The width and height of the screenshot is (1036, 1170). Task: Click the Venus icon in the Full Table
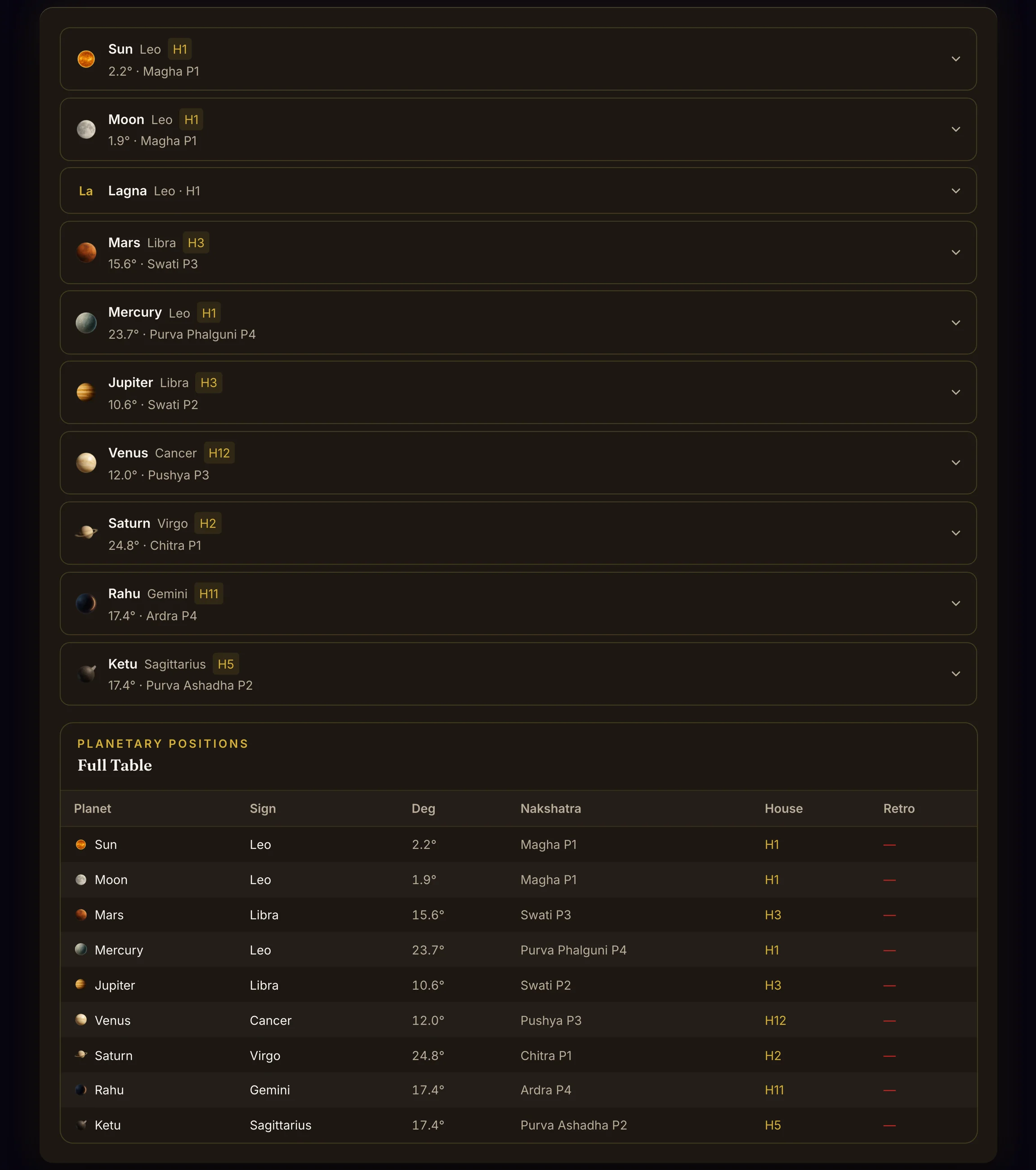pyautogui.click(x=81, y=1019)
